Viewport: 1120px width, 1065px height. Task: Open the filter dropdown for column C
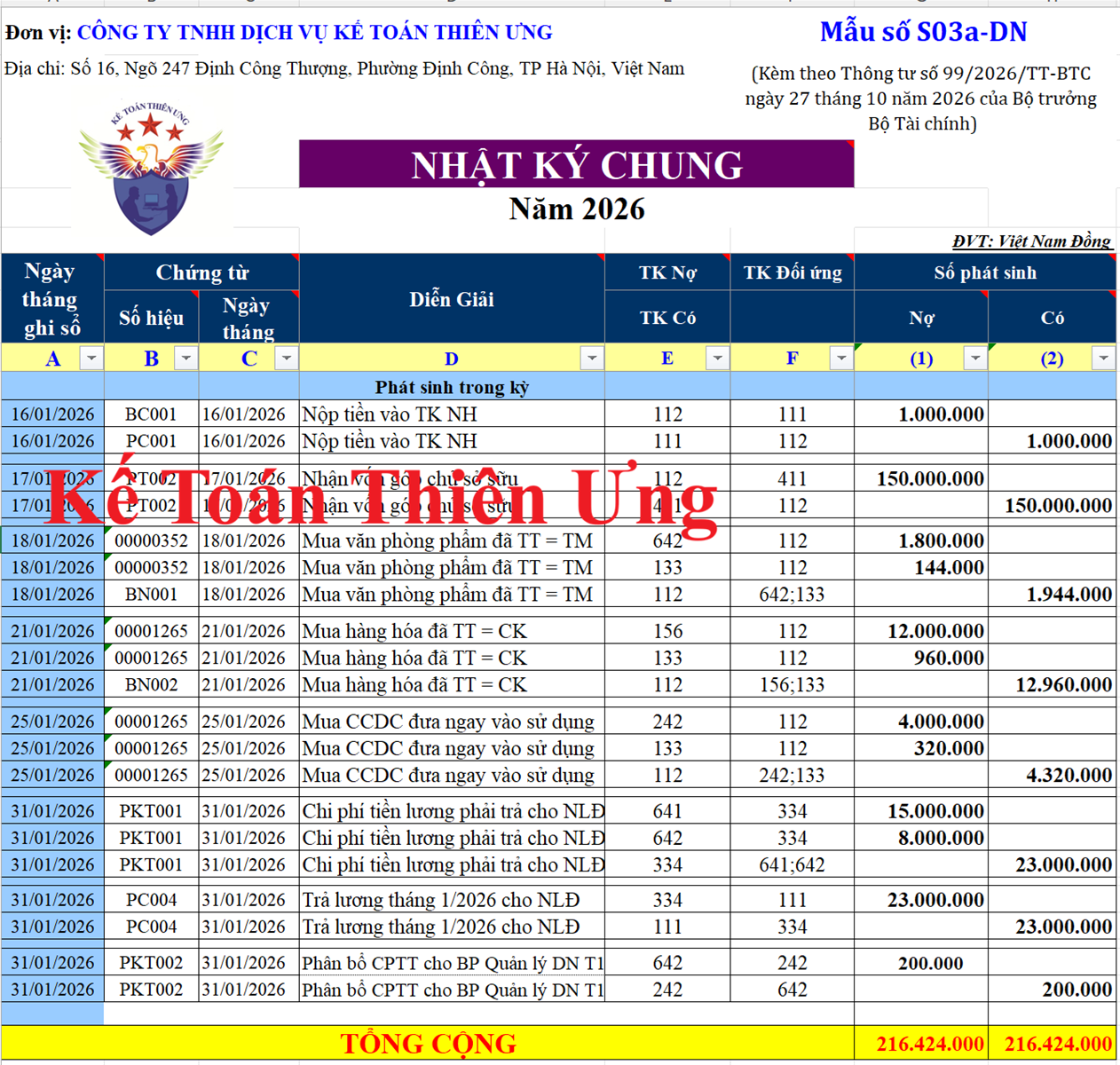(x=286, y=358)
